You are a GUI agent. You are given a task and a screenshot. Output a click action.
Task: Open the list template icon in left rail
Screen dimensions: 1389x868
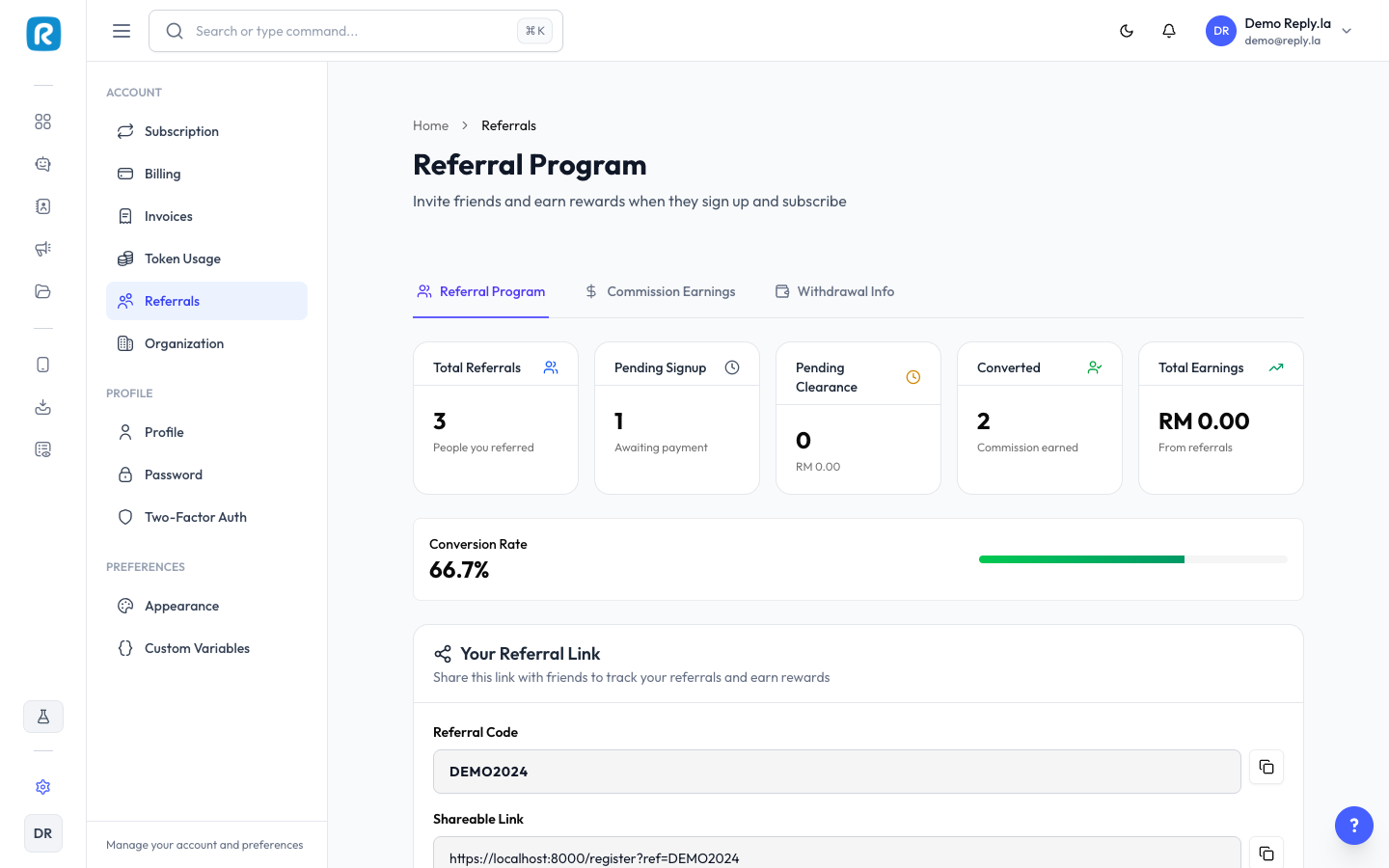coord(42,449)
